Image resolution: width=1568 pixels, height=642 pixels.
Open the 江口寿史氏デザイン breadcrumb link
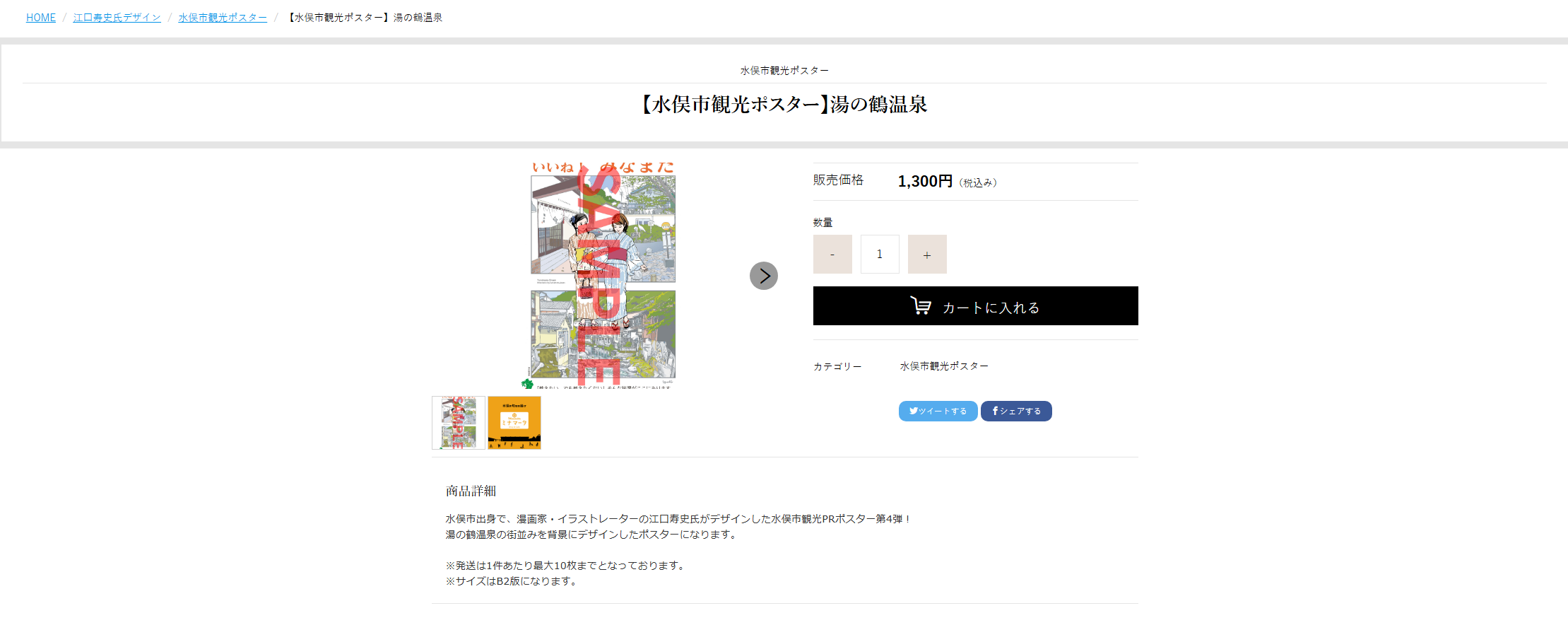click(117, 18)
